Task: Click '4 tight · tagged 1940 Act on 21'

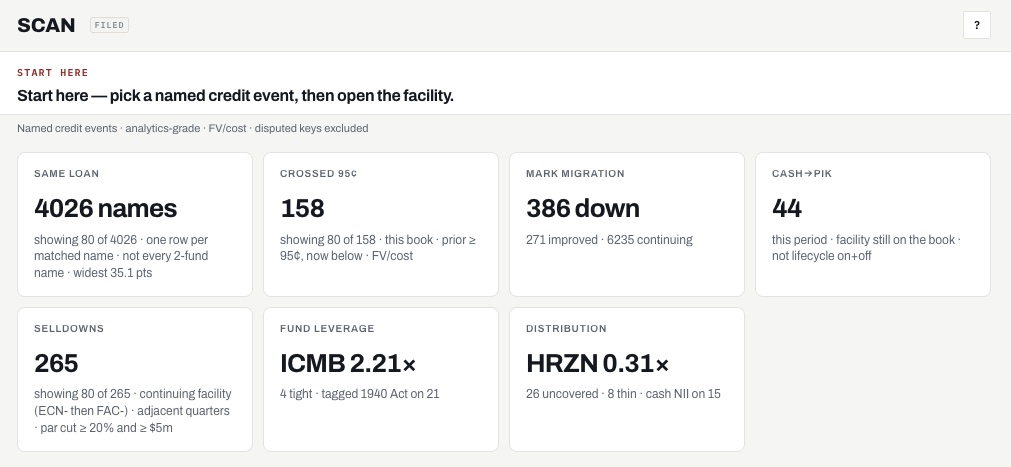Action: pyautogui.click(x=360, y=393)
